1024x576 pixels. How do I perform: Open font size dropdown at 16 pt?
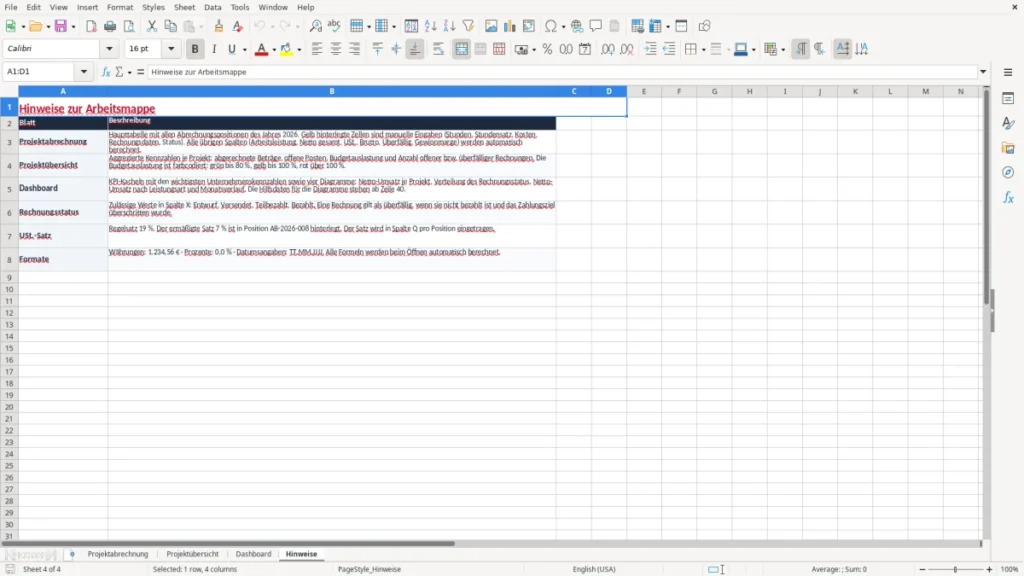pos(171,48)
